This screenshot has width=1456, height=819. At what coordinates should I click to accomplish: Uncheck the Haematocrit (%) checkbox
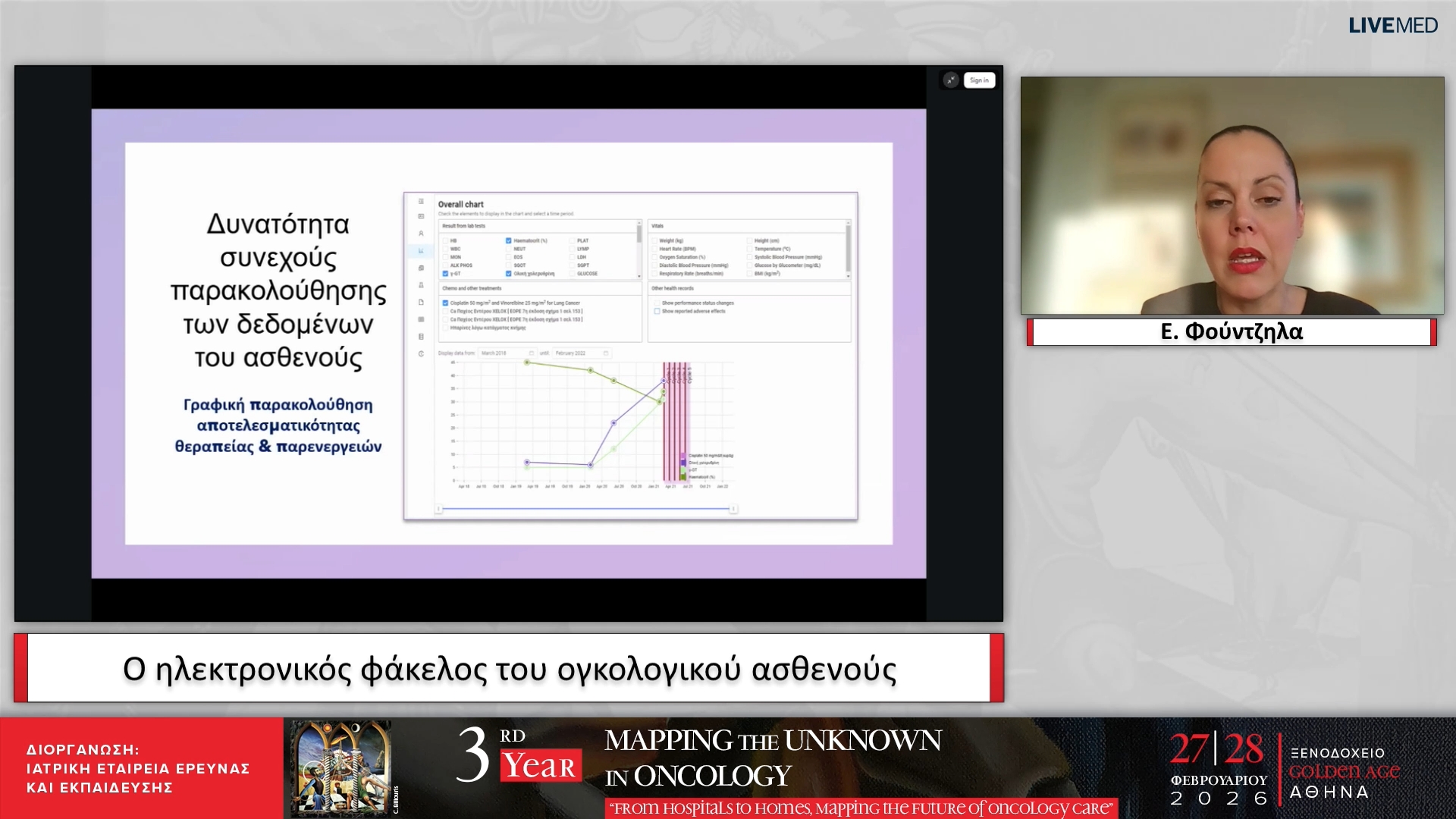509,240
